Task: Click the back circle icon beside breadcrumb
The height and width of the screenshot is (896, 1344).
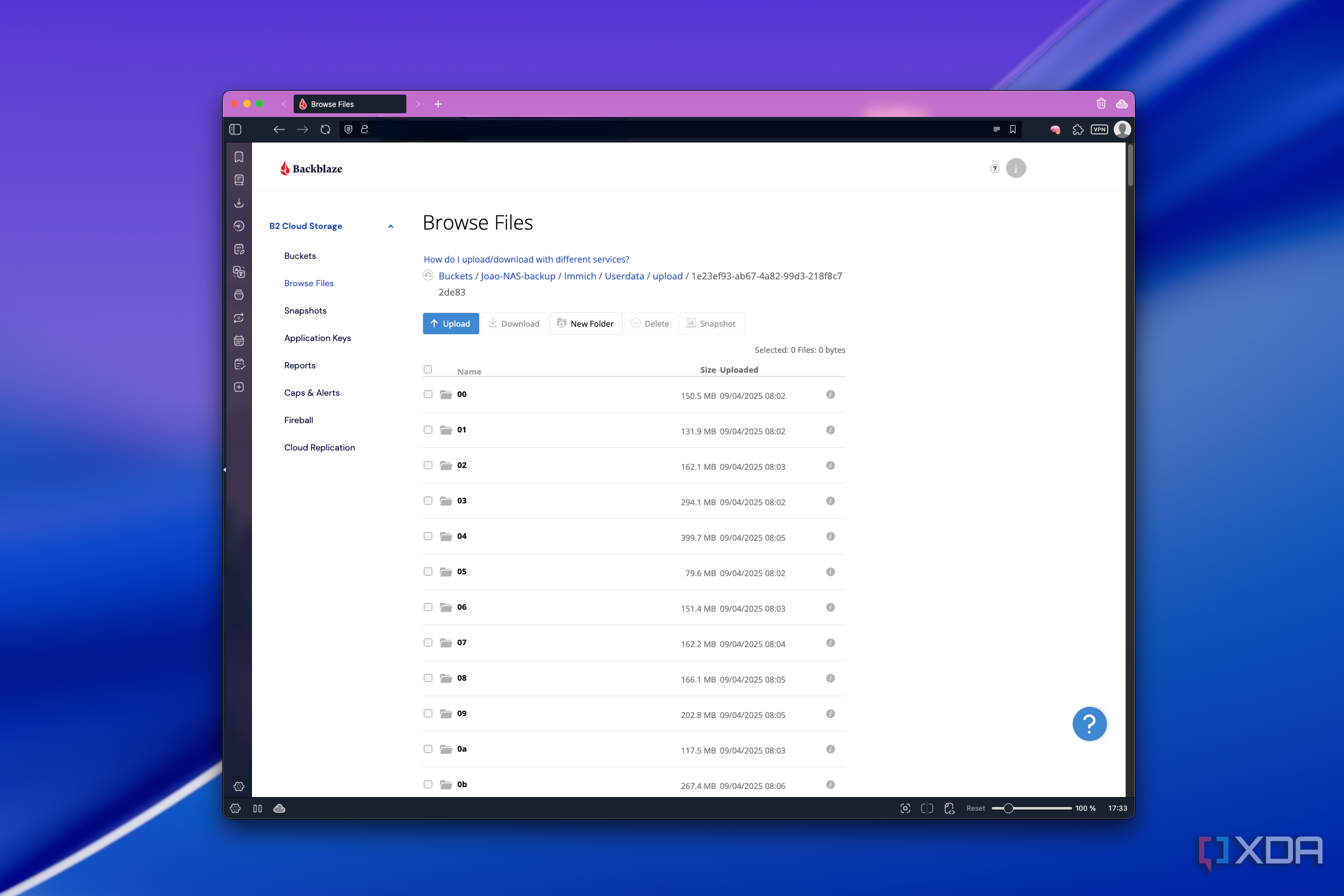Action: [428, 276]
